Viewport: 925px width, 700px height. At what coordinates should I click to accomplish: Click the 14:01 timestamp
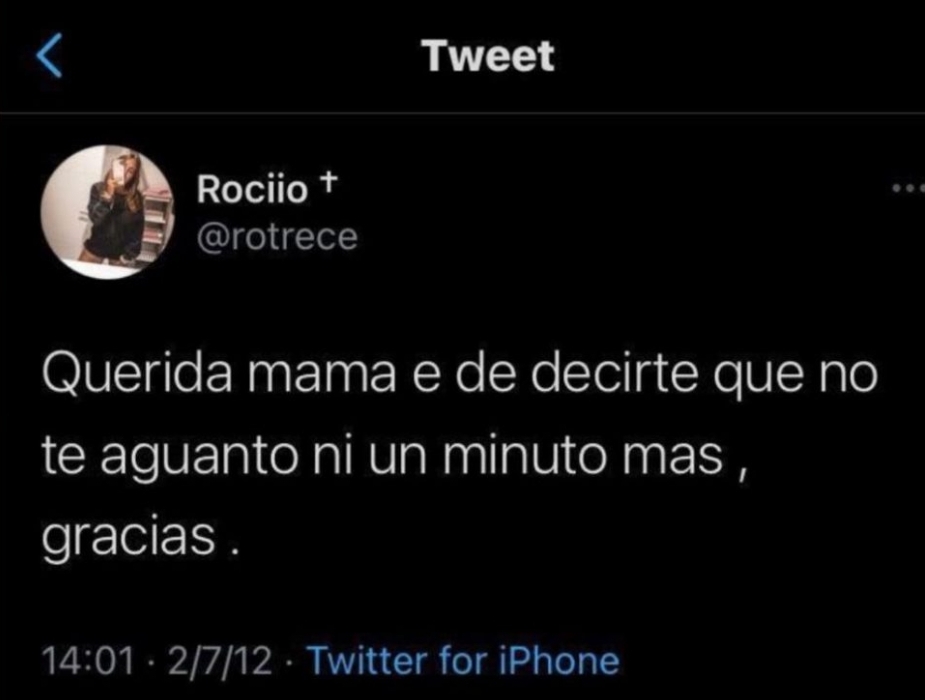click(88, 661)
